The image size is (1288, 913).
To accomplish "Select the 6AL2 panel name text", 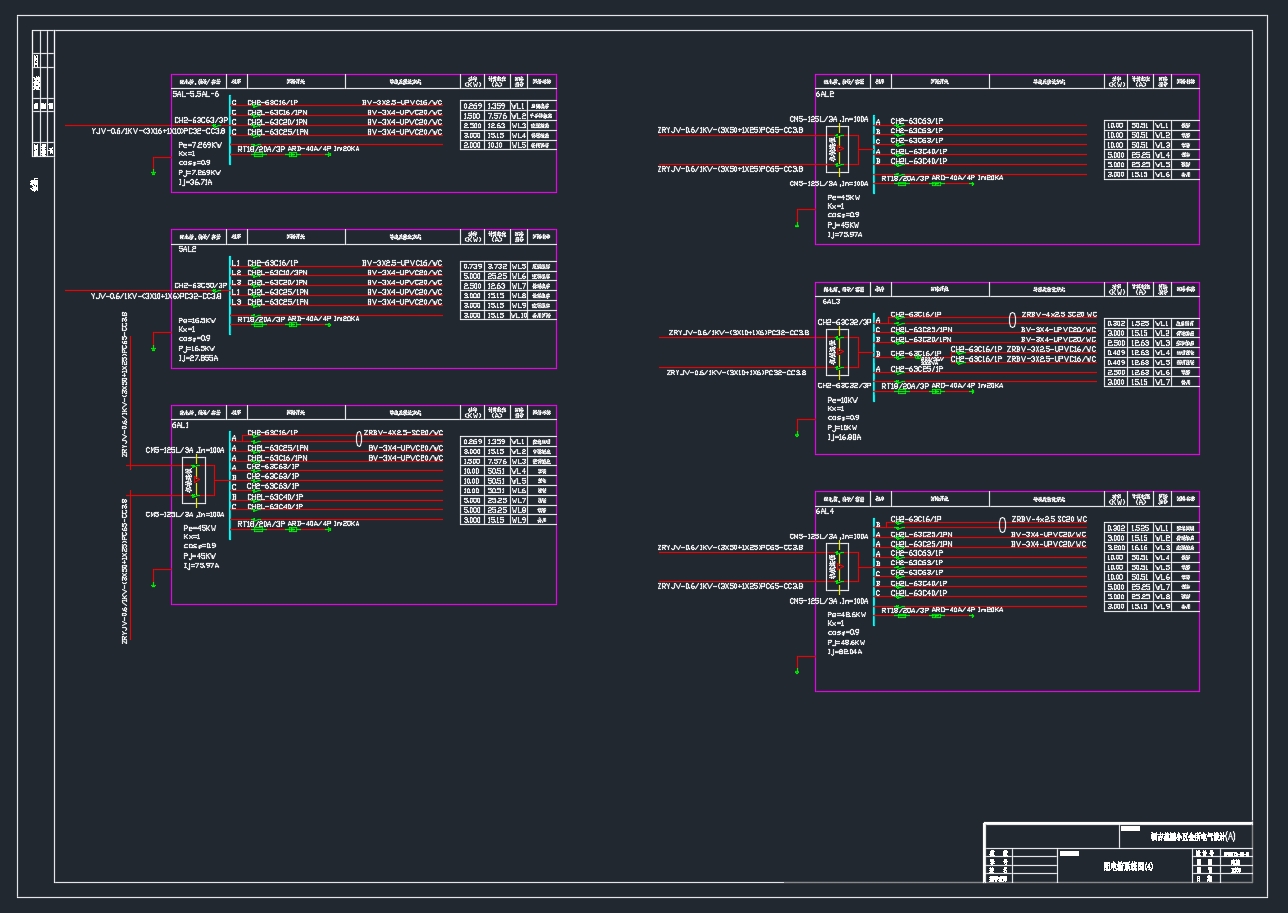I will (825, 94).
